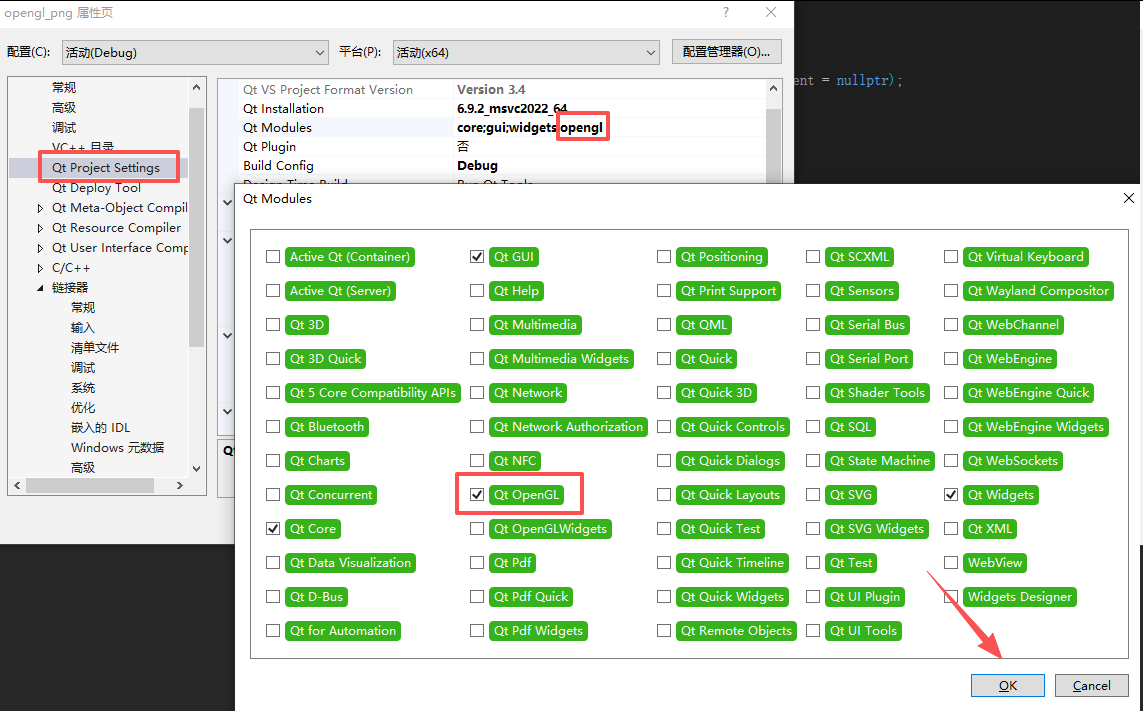Viewport: 1143px width, 711px height.
Task: Enable the Qt OpenGLWidgets module checkbox
Action: pos(477,529)
